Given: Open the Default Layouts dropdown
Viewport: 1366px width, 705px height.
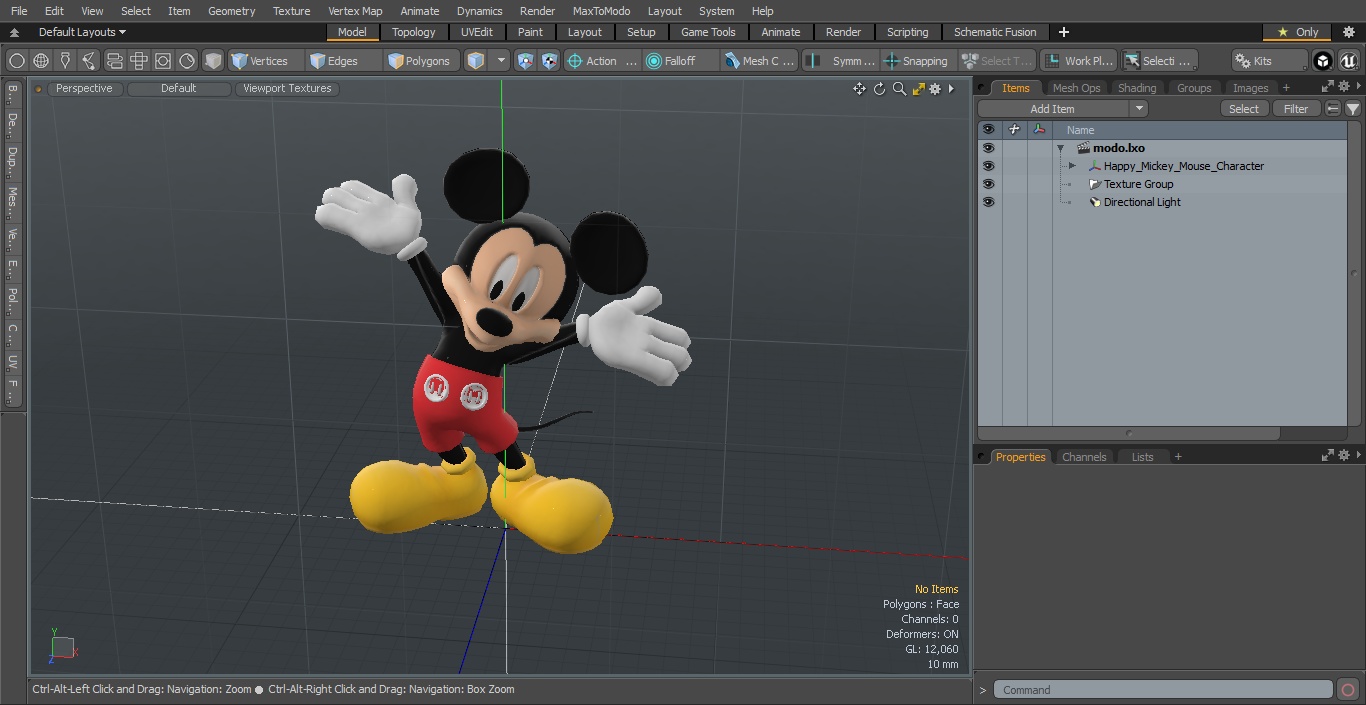Looking at the screenshot, I should coord(81,32).
